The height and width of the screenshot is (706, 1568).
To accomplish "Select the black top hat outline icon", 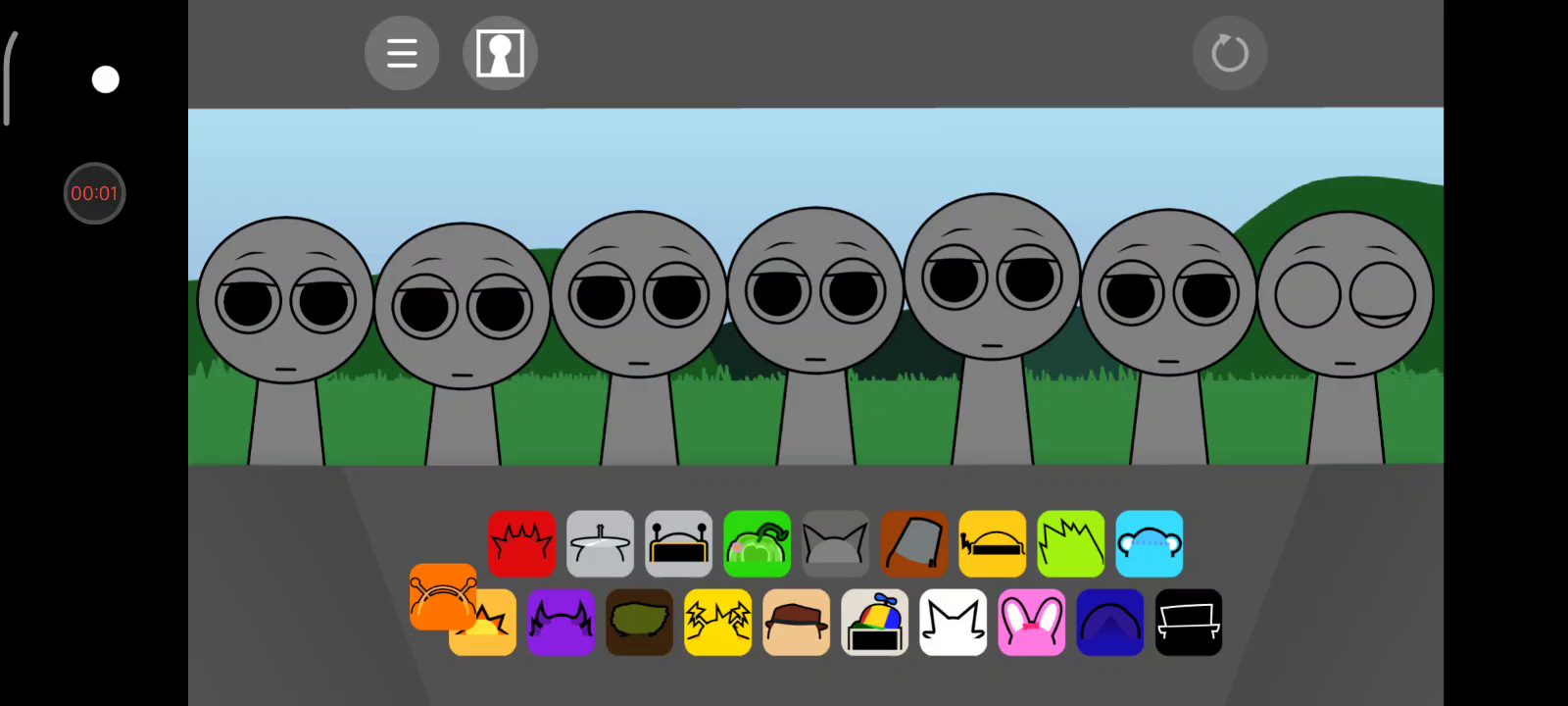I will pyautogui.click(x=1188, y=622).
